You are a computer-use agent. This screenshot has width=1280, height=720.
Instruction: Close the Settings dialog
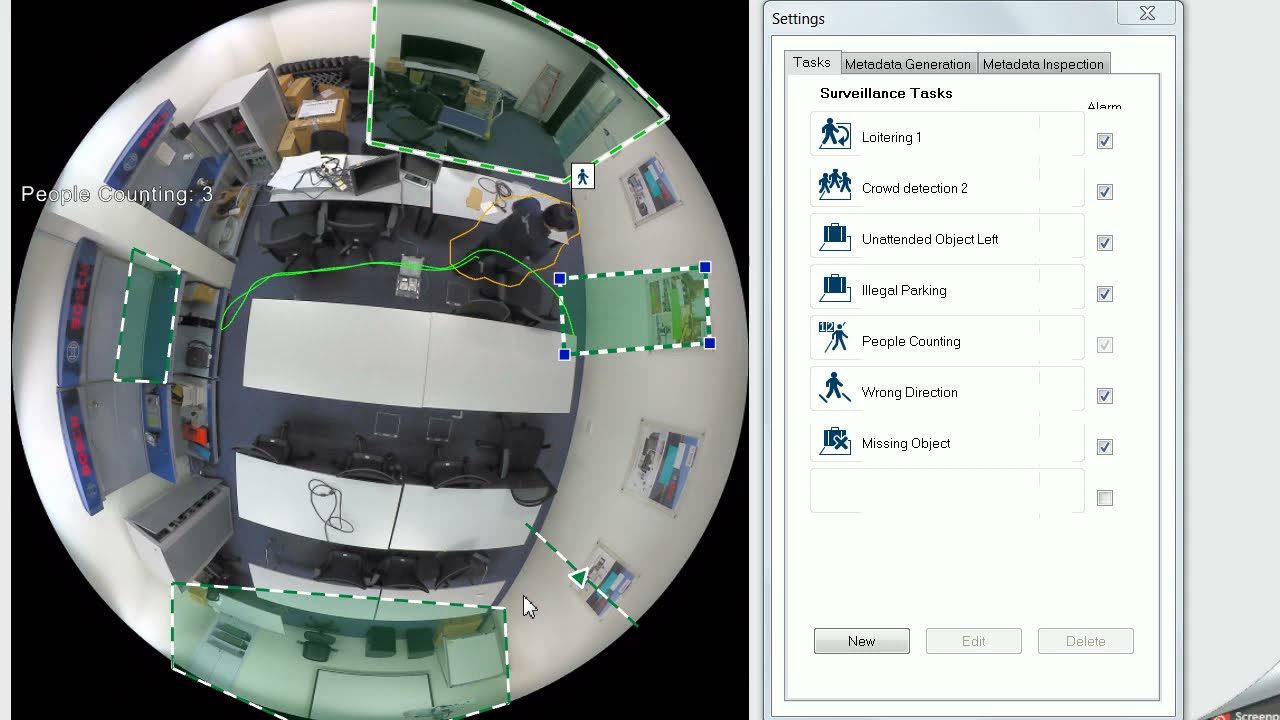point(1147,13)
